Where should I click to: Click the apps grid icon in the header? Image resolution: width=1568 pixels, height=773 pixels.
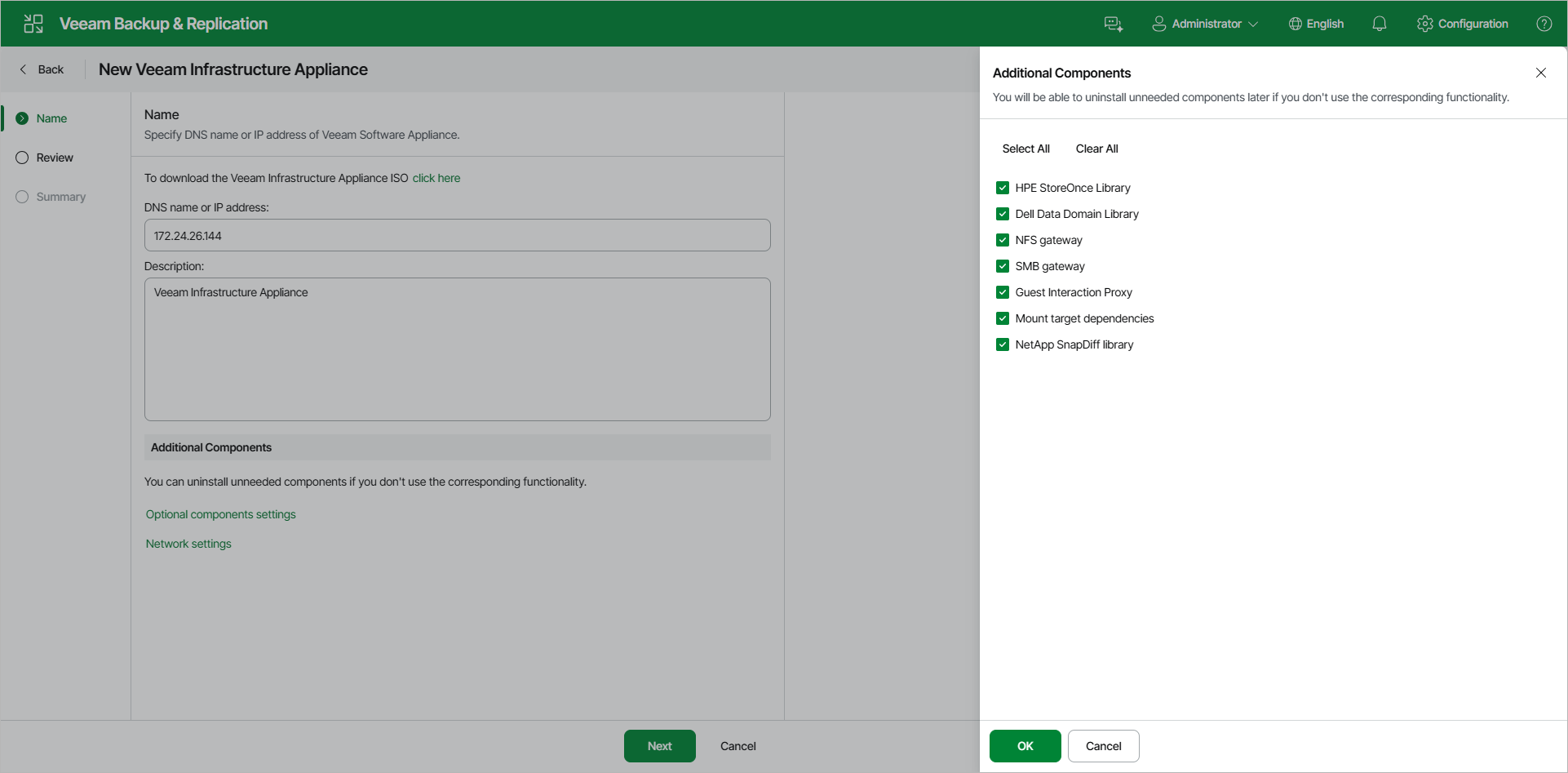click(33, 23)
